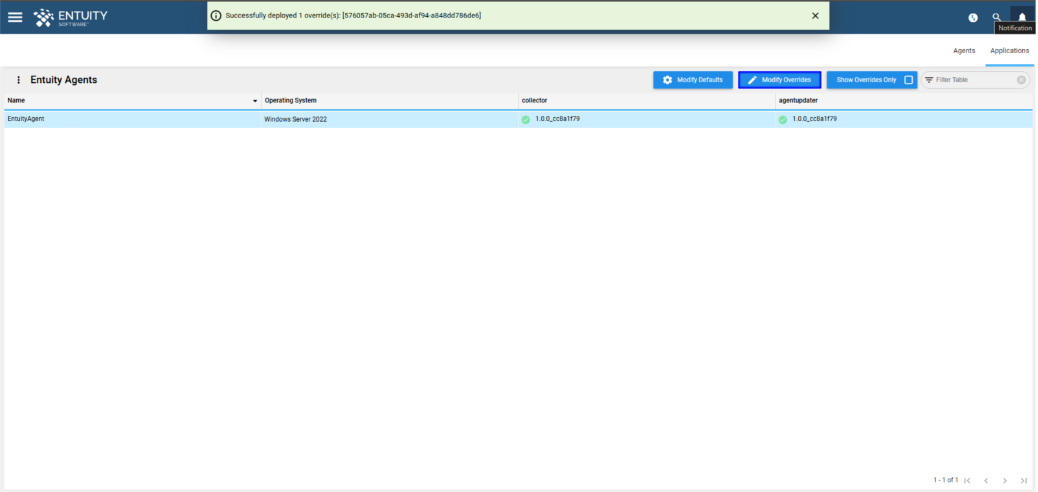The height and width of the screenshot is (492, 1038).
Task: Click the info icon in the success banner
Action: (216, 16)
